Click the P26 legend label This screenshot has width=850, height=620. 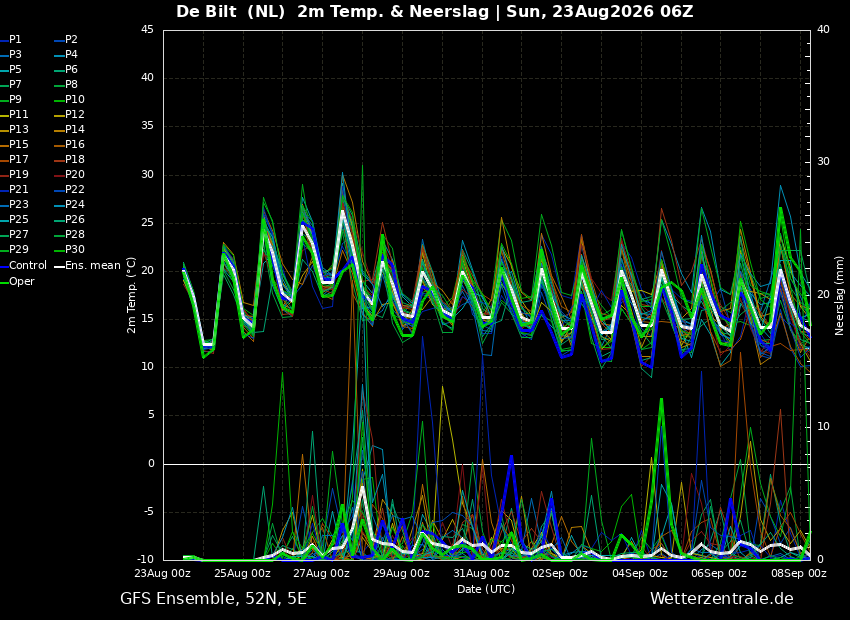[x=75, y=219]
